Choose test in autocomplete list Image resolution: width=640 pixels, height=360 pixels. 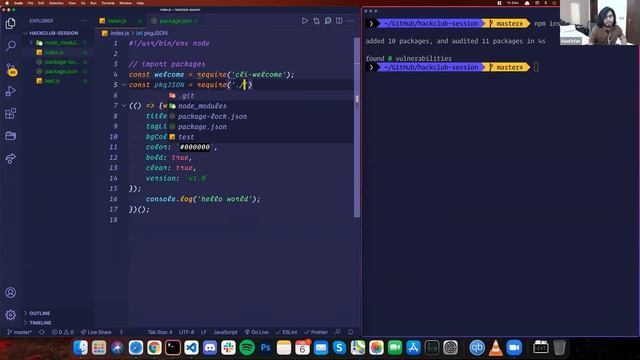click(261, 137)
